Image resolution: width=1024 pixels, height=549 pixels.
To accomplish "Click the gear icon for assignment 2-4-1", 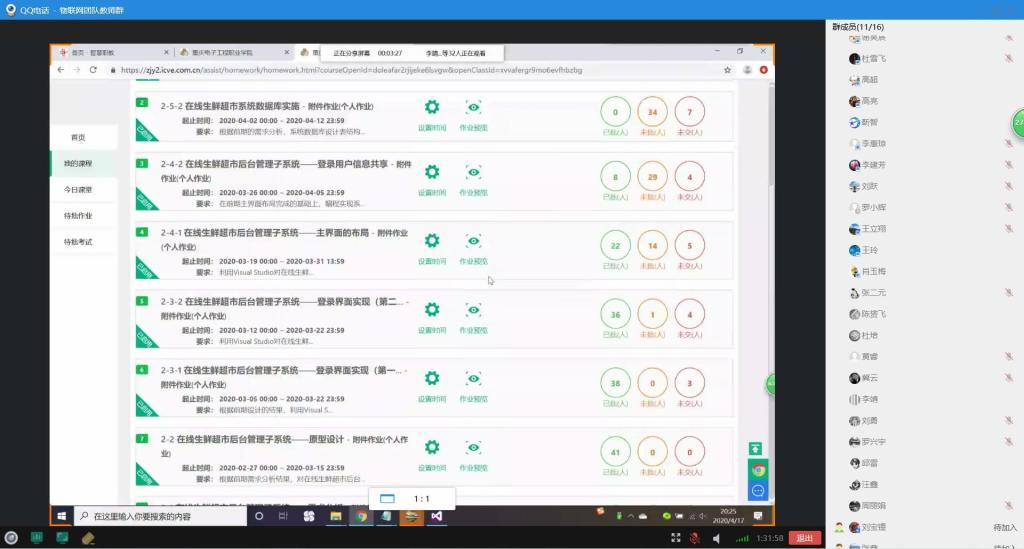I will [432, 241].
